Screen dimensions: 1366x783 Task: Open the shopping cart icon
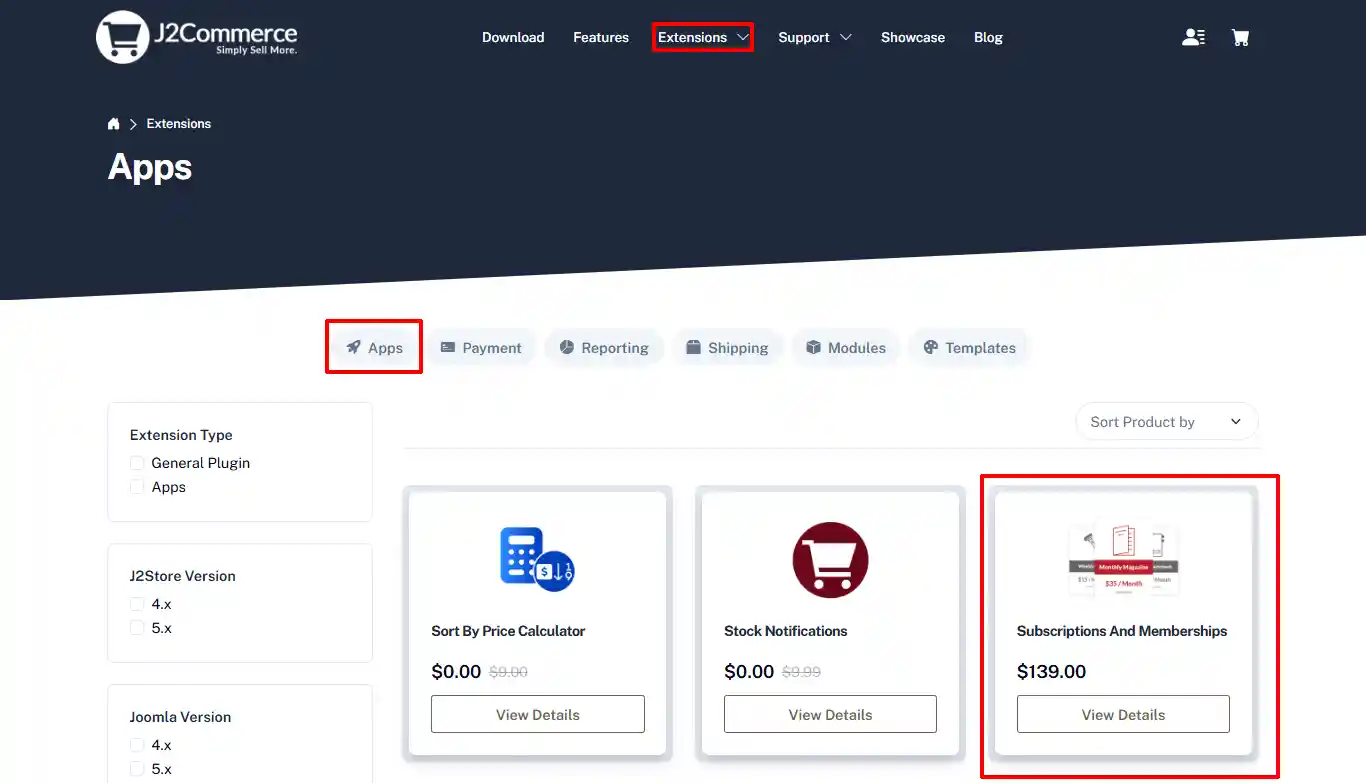pos(1240,37)
